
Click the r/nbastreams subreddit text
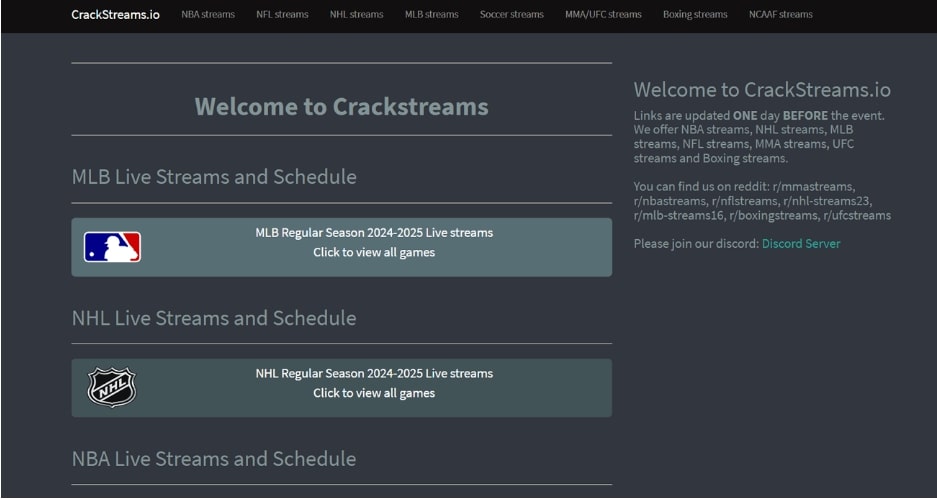pyautogui.click(x=669, y=201)
